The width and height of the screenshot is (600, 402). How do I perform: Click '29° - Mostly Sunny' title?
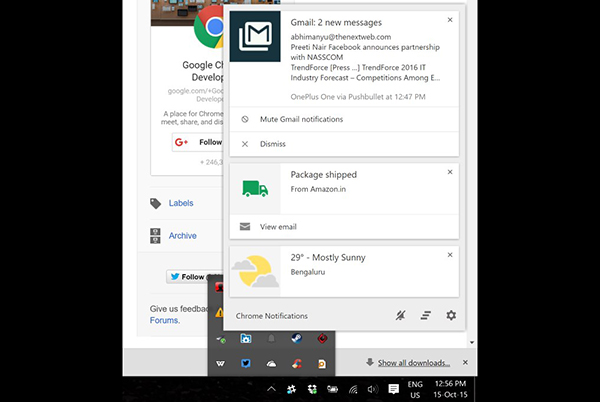328,257
